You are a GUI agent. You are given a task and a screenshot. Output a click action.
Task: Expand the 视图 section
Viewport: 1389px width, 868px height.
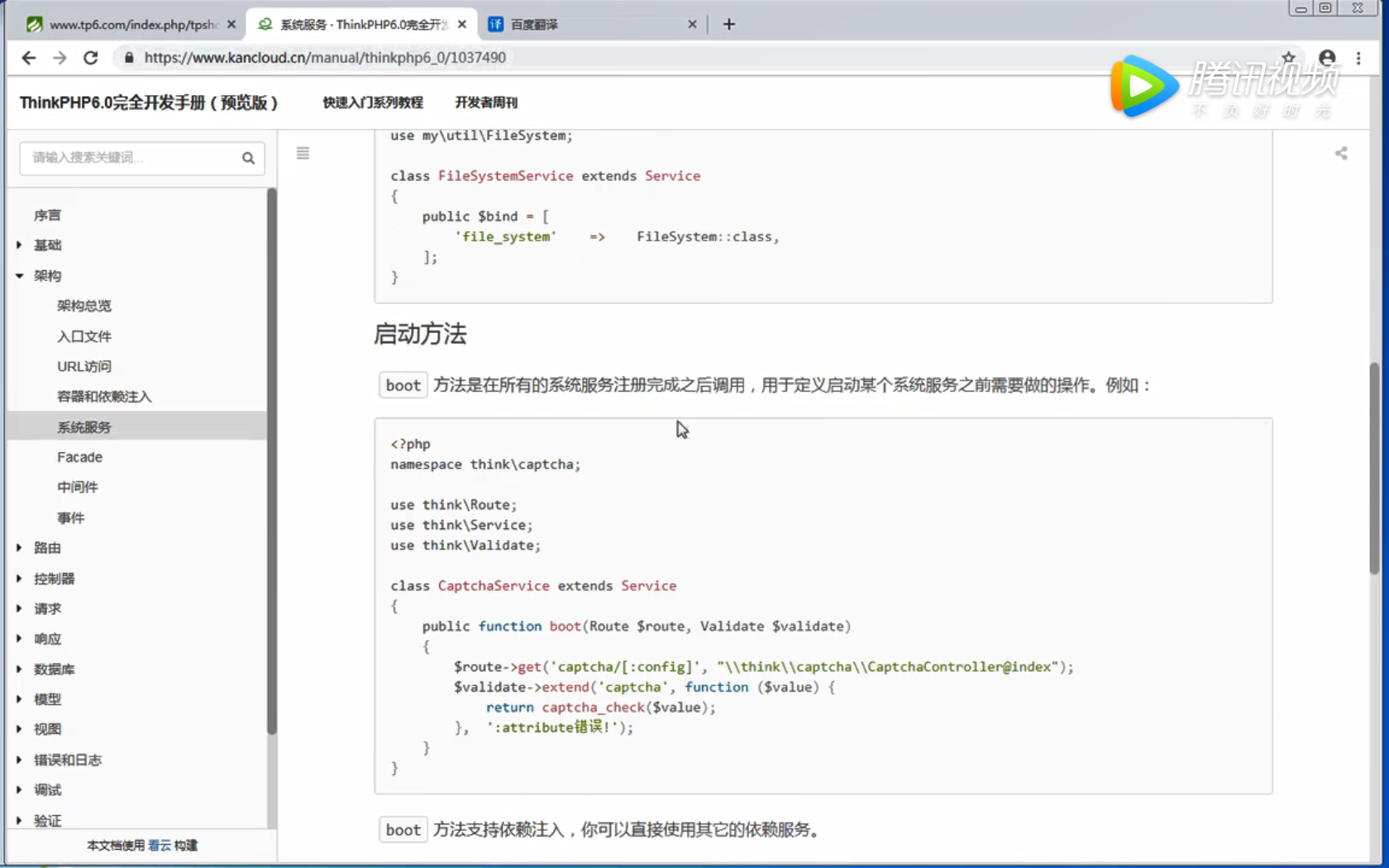47,729
